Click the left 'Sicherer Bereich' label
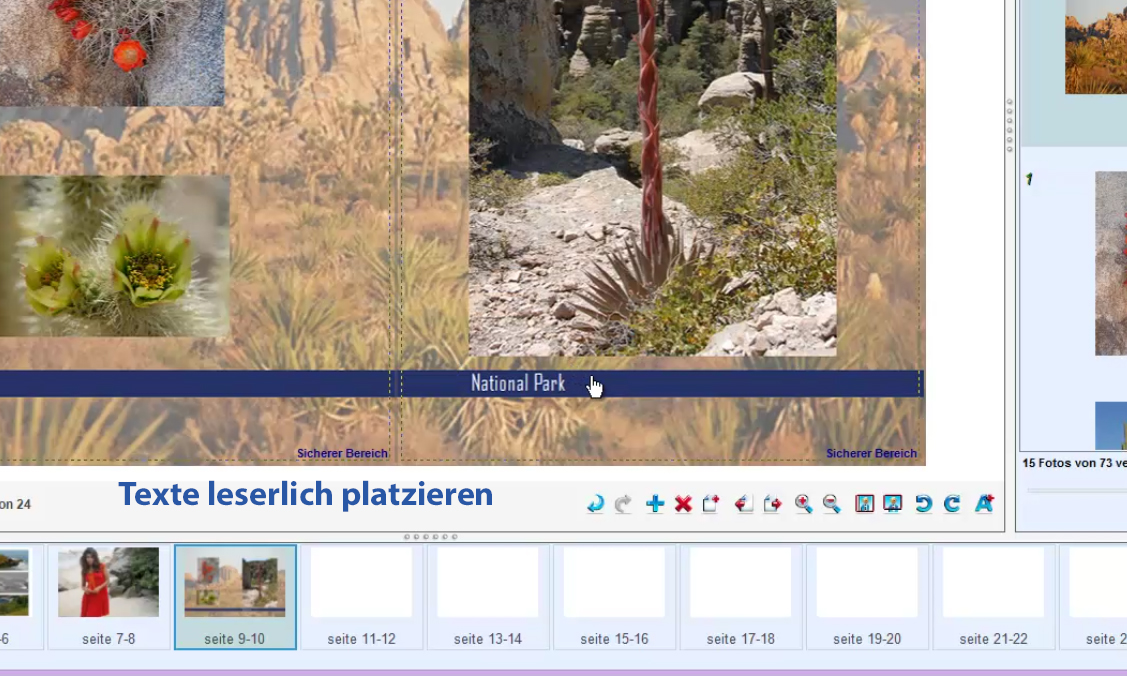 click(342, 453)
